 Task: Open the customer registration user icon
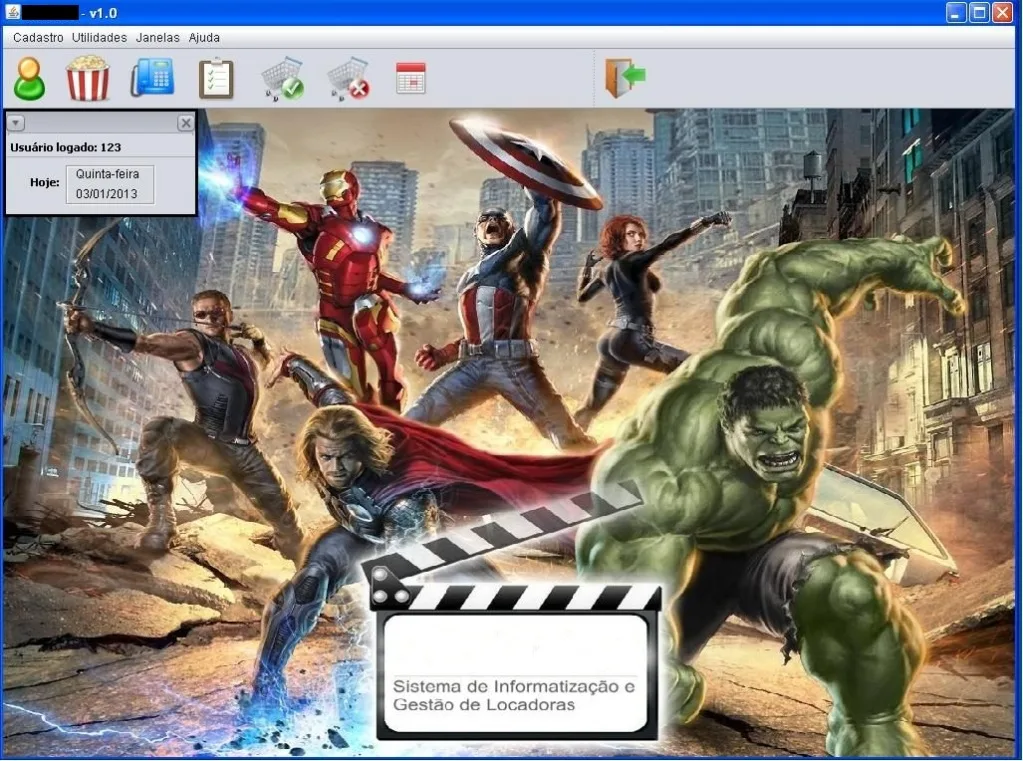(29, 78)
